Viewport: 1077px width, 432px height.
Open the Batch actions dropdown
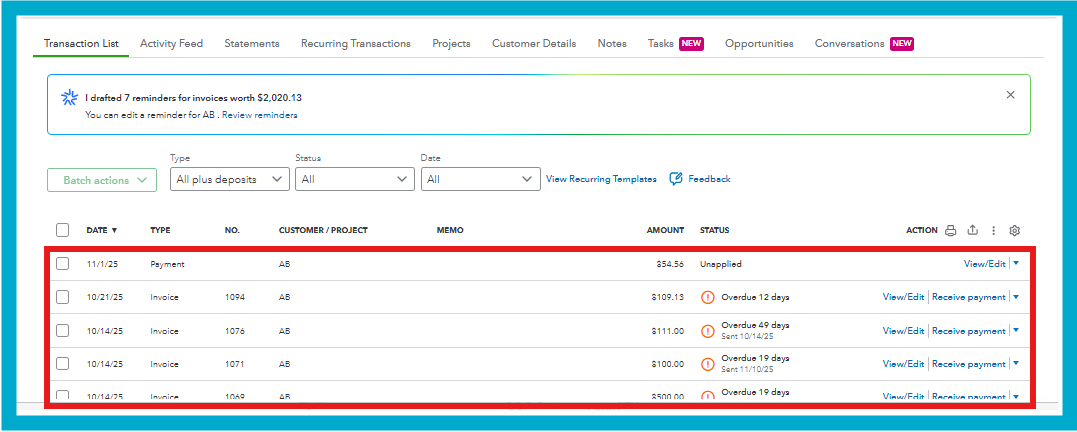point(102,180)
